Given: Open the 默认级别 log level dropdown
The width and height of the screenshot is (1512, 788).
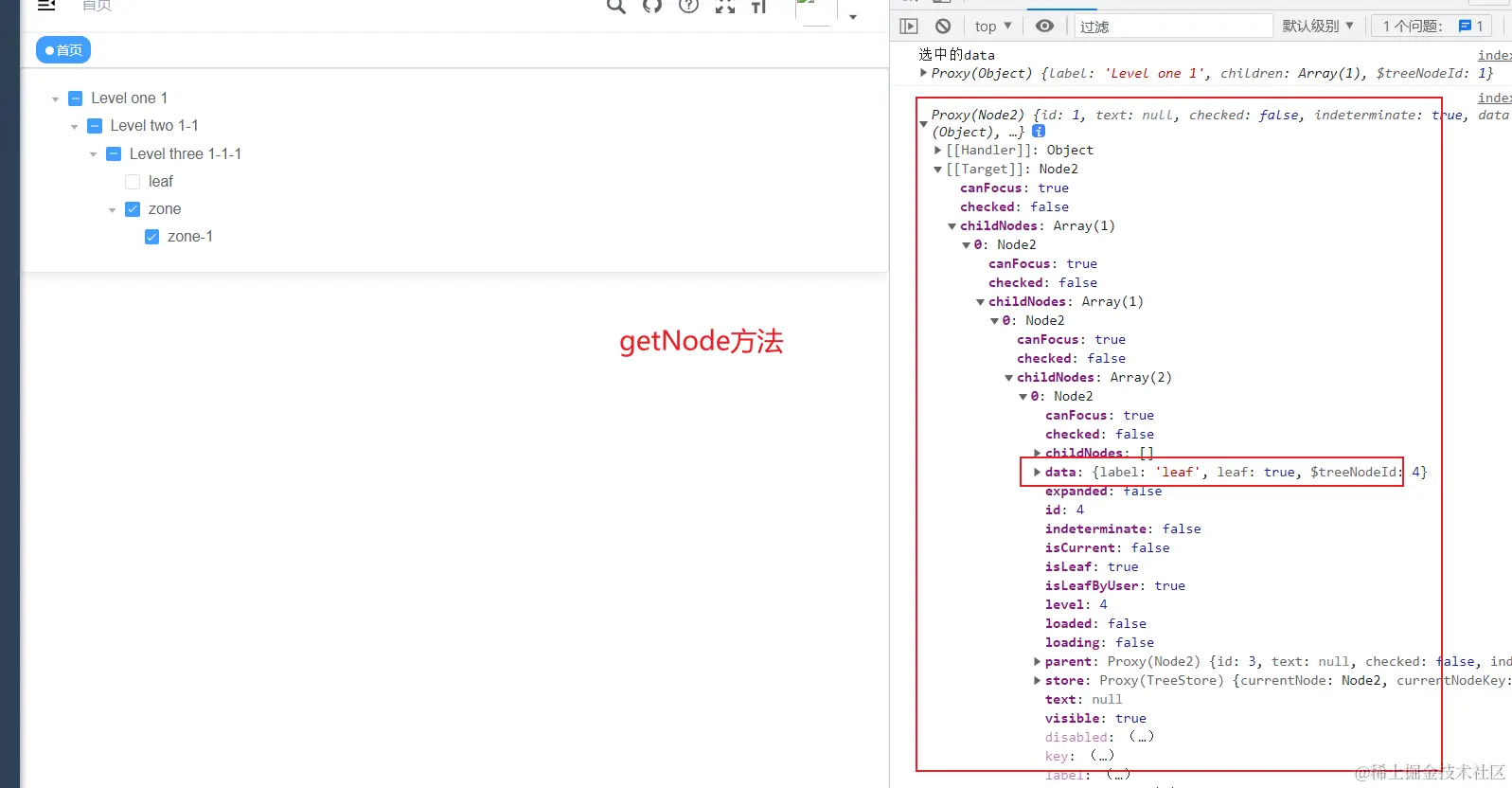Looking at the screenshot, I should (x=1318, y=27).
